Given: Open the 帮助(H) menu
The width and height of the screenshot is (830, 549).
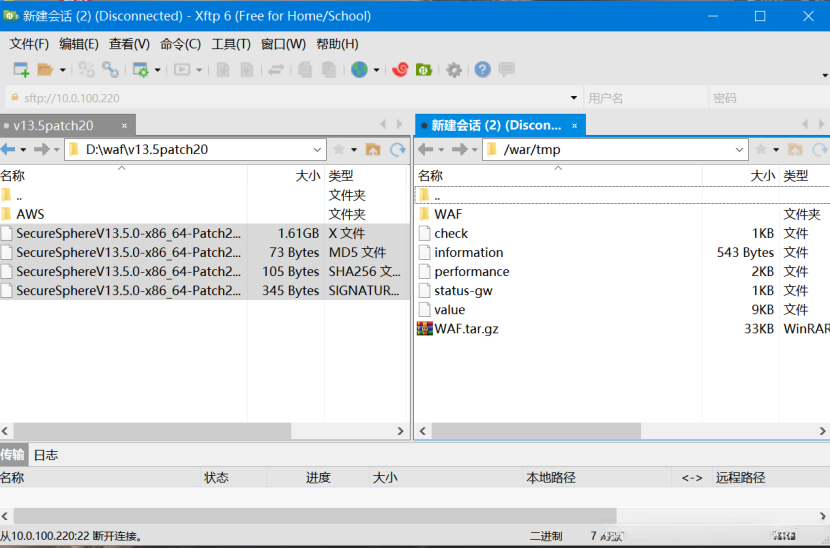Looking at the screenshot, I should (337, 44).
